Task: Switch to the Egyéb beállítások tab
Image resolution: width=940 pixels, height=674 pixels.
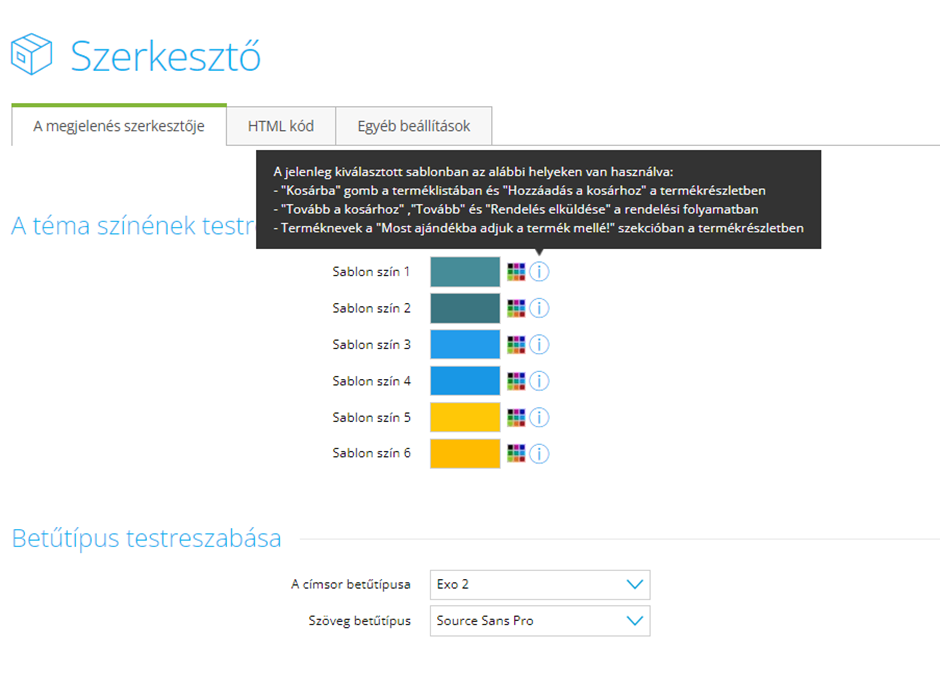Action: (x=414, y=126)
